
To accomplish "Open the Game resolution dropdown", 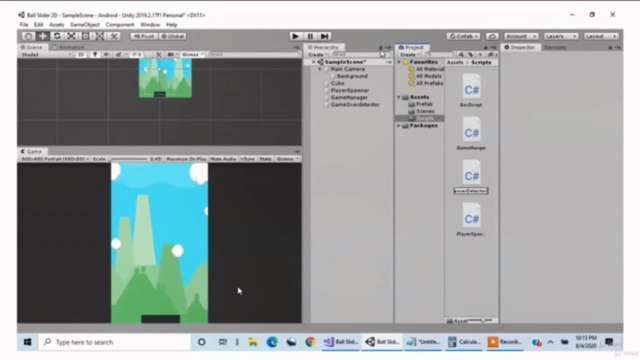I will pos(55,159).
